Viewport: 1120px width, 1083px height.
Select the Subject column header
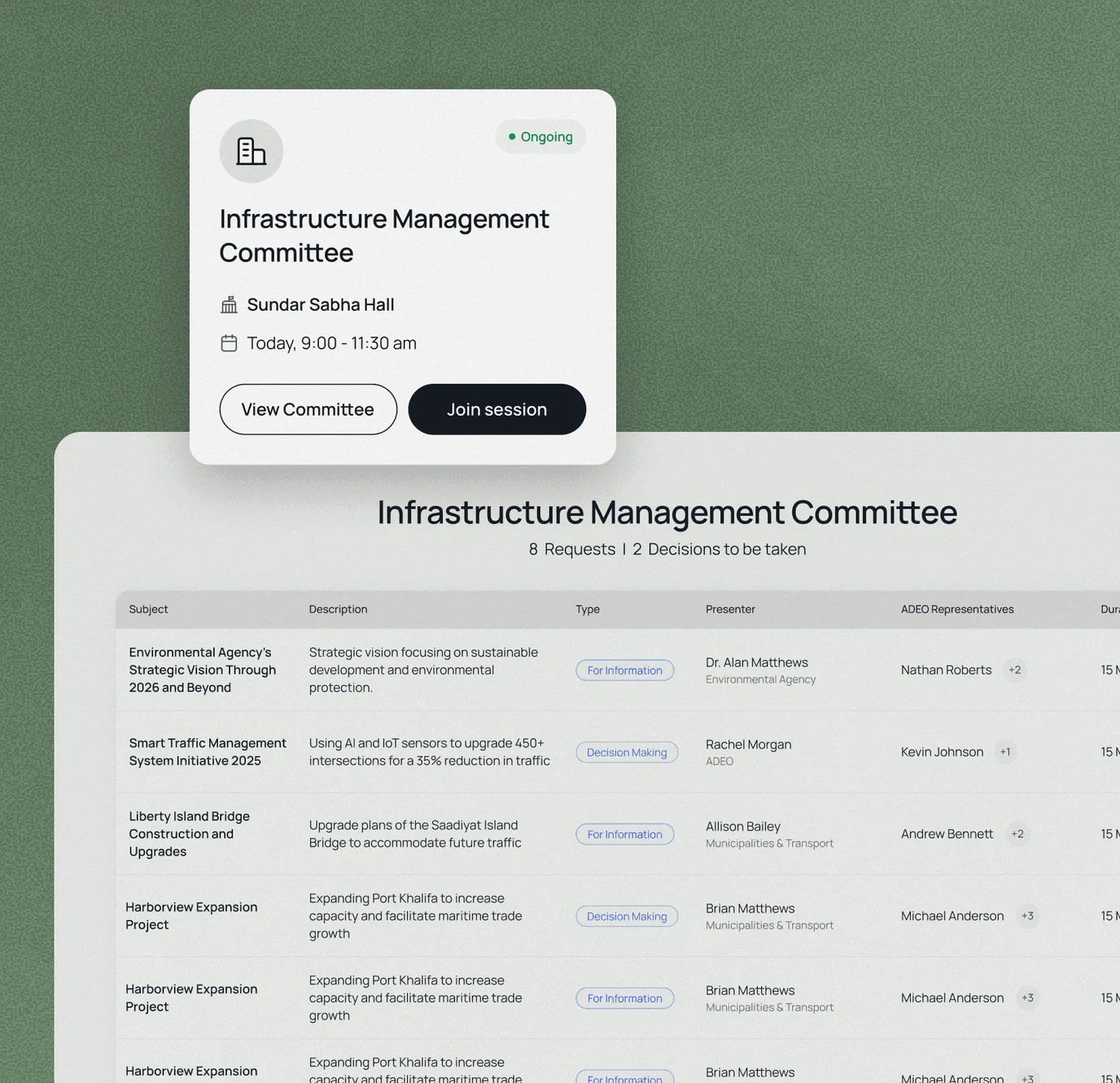point(148,609)
